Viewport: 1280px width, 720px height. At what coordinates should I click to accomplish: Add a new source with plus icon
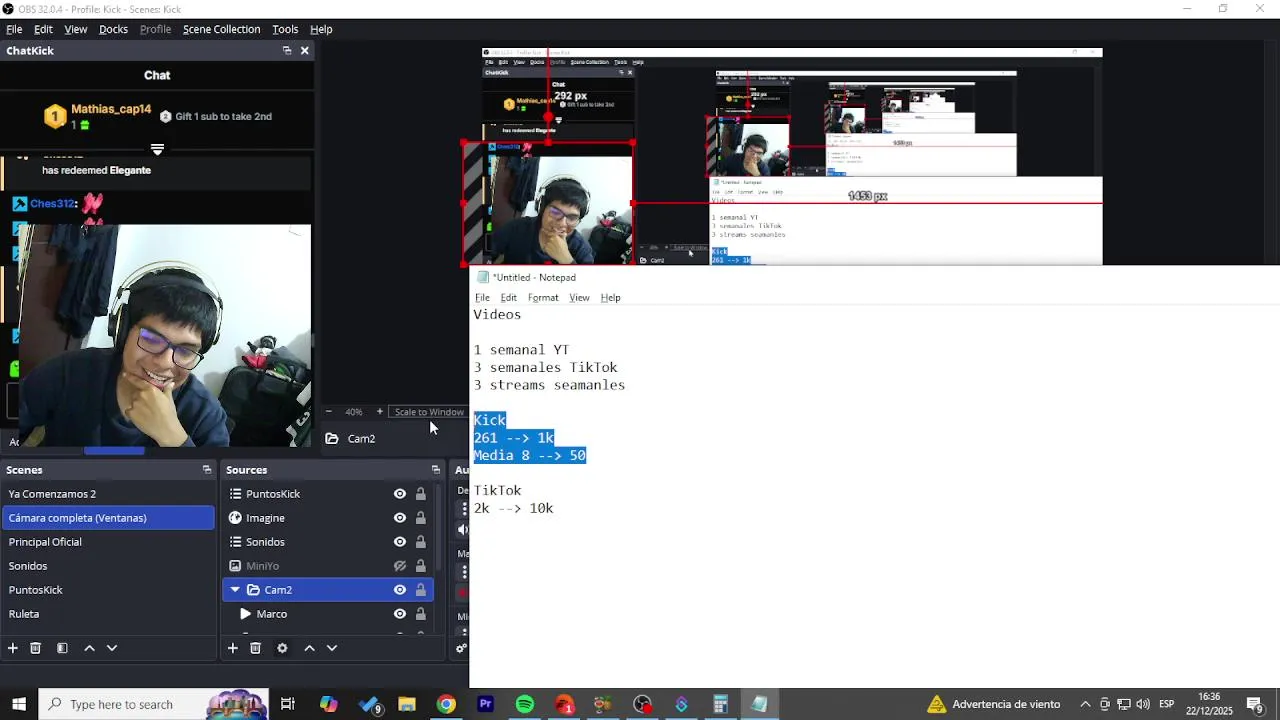(x=232, y=648)
